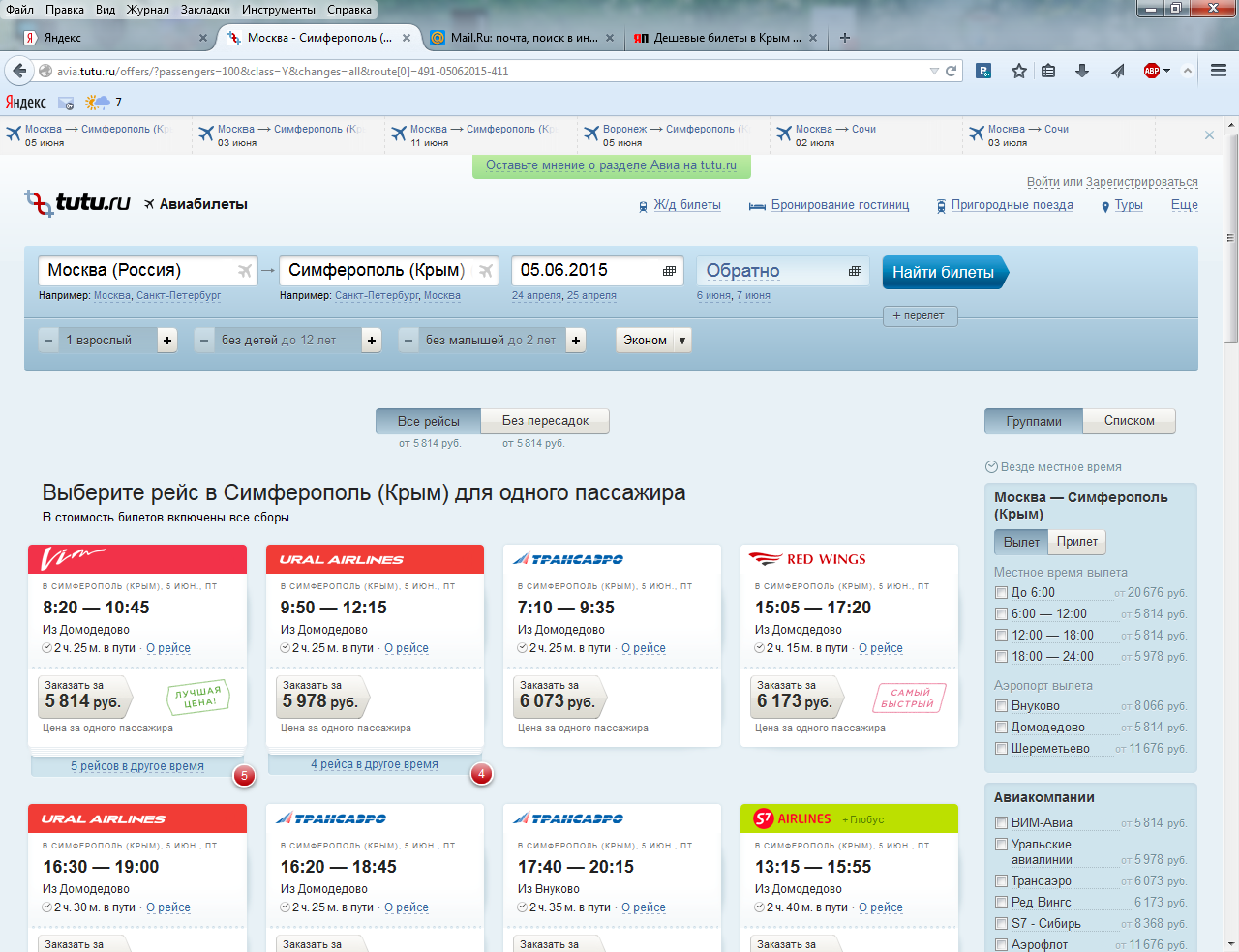
Task: Clear destination via plane icon in Симферополь field
Action: [486, 271]
